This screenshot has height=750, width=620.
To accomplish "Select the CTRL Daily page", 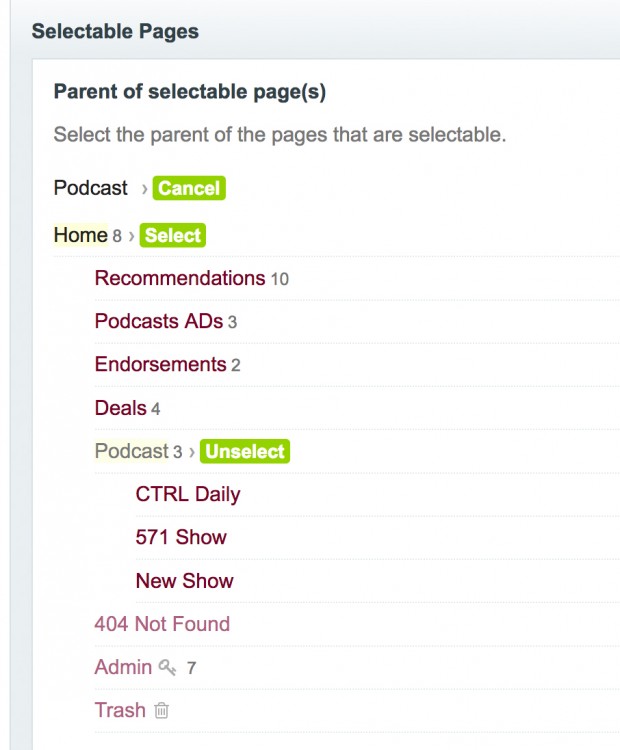I will (x=188, y=494).
